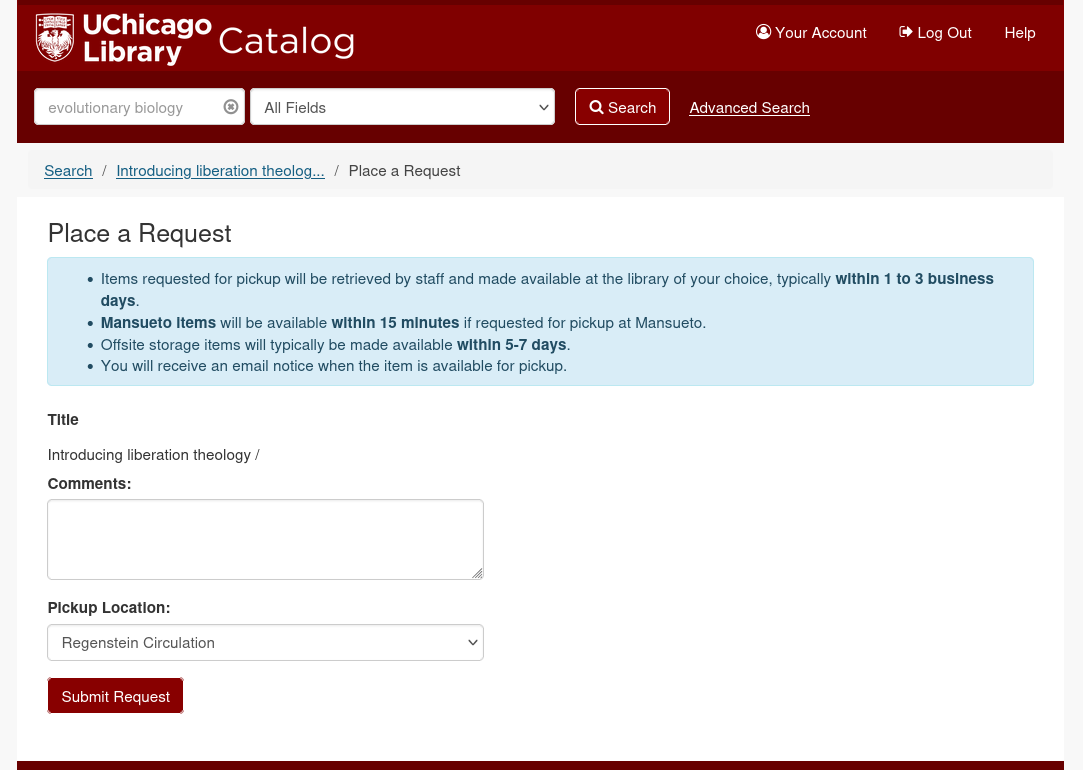Open Introducing liberation theolog... record page

[220, 170]
